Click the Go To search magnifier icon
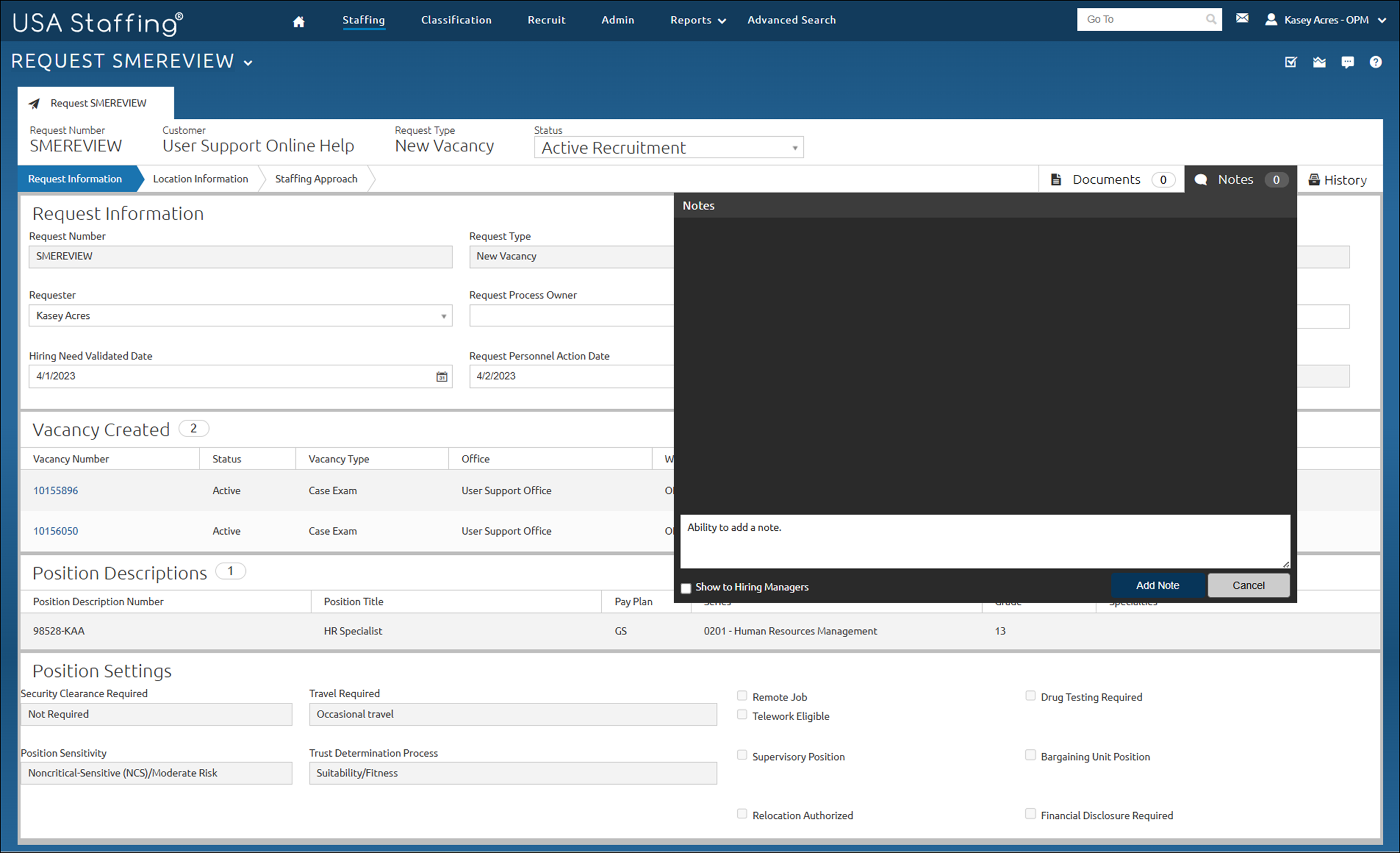This screenshot has height=853, width=1400. pyautogui.click(x=1211, y=19)
